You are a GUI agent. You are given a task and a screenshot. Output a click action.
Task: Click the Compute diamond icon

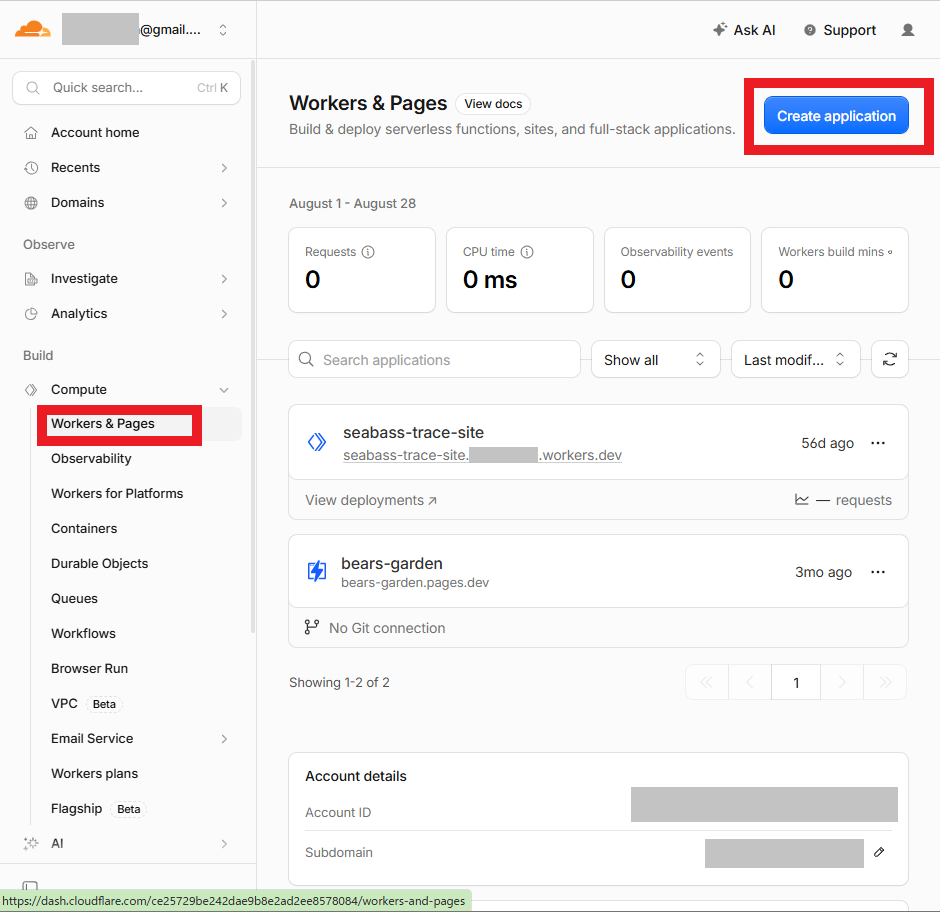tap(31, 390)
